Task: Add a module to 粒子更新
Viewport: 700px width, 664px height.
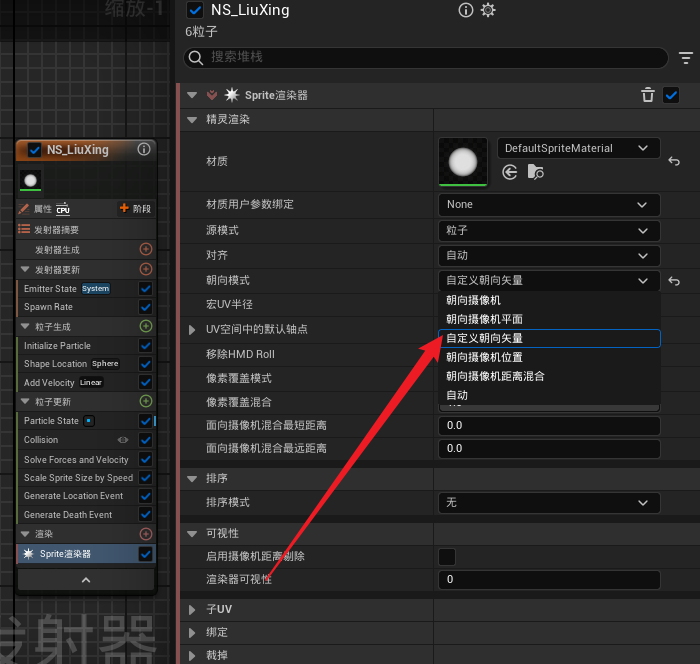Action: point(146,401)
